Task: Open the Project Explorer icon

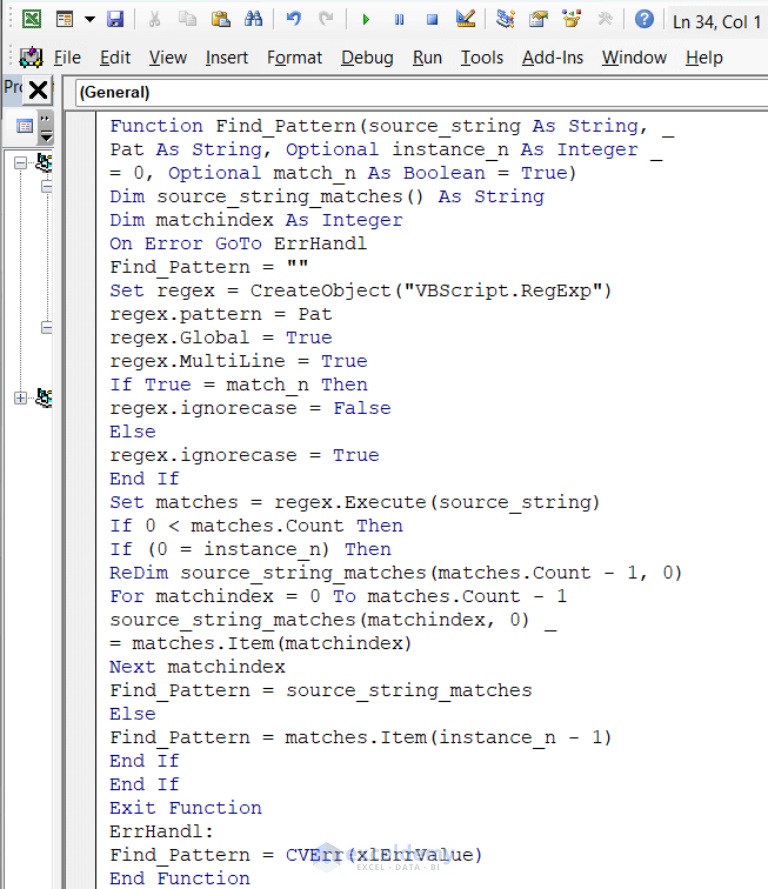Action: point(505,20)
